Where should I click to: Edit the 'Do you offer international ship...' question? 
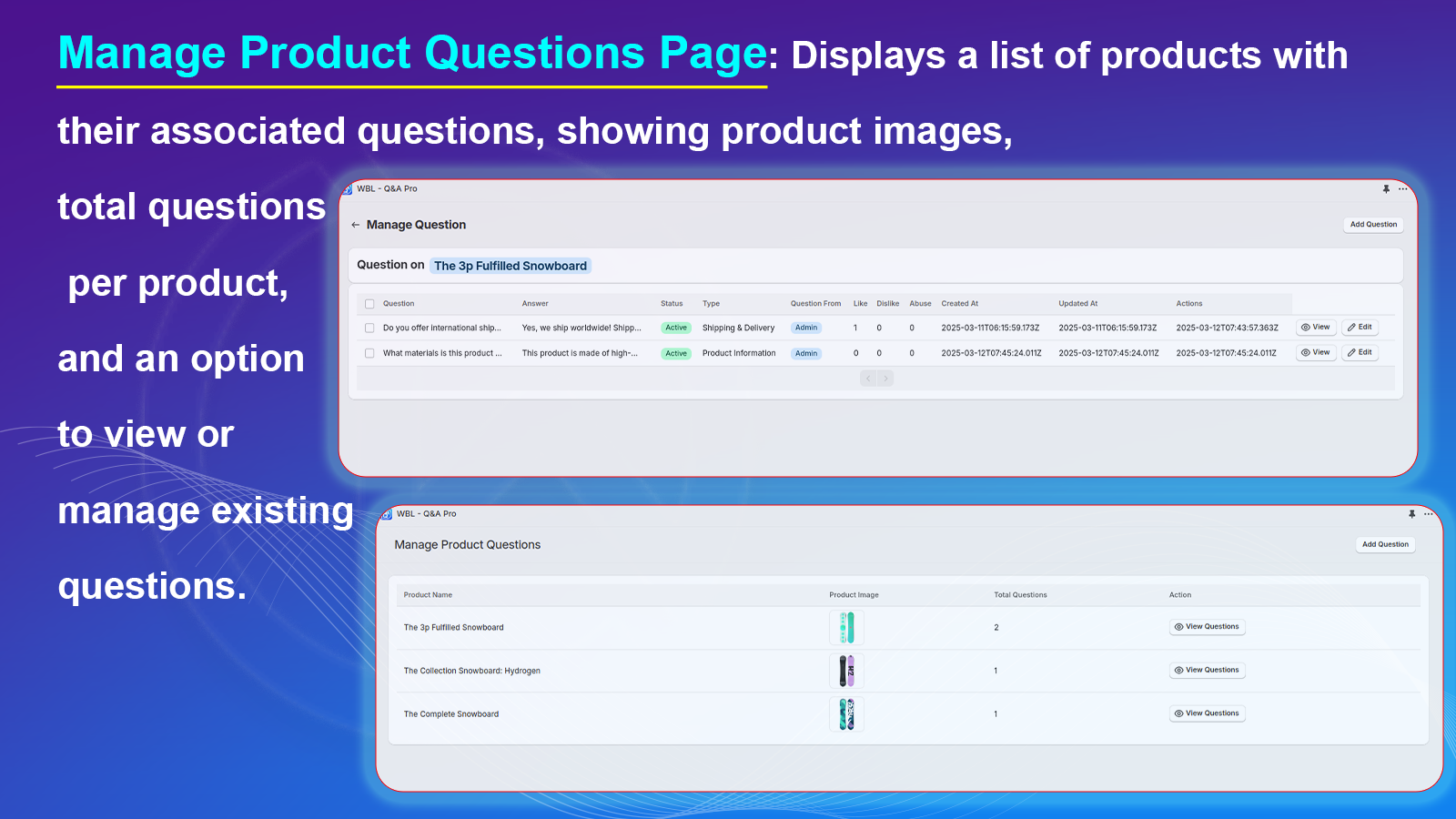1360,328
